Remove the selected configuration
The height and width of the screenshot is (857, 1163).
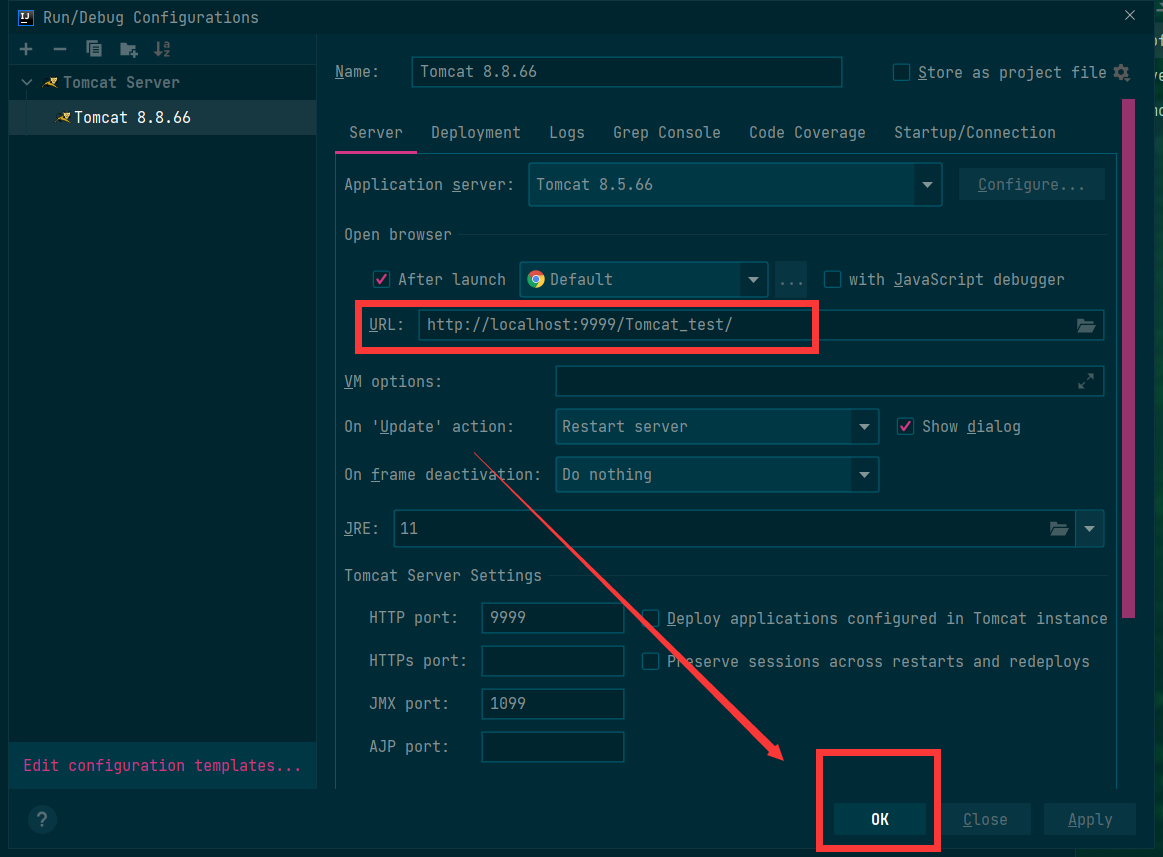point(60,49)
